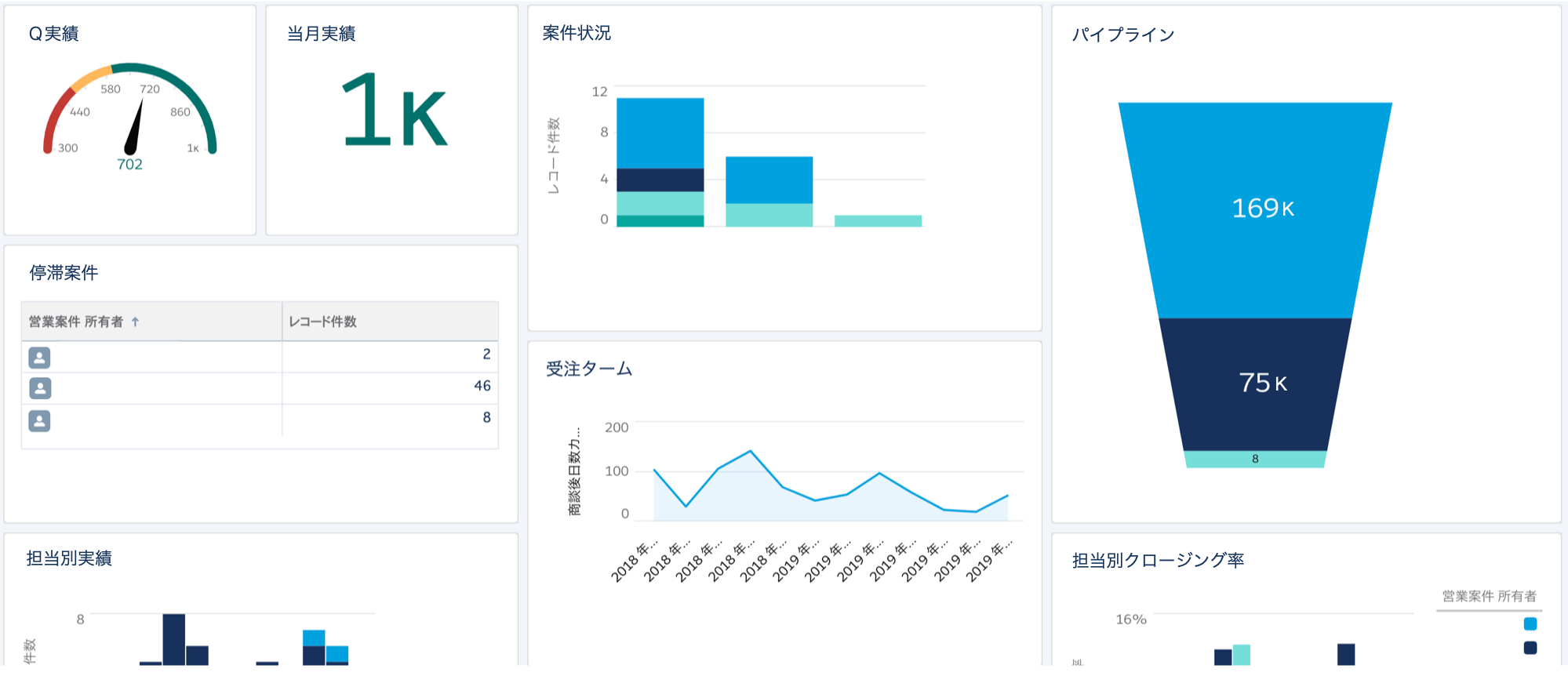Click the sort arrow beside 営業案件 所有者
The width and height of the screenshot is (1568, 676).
pos(136,322)
